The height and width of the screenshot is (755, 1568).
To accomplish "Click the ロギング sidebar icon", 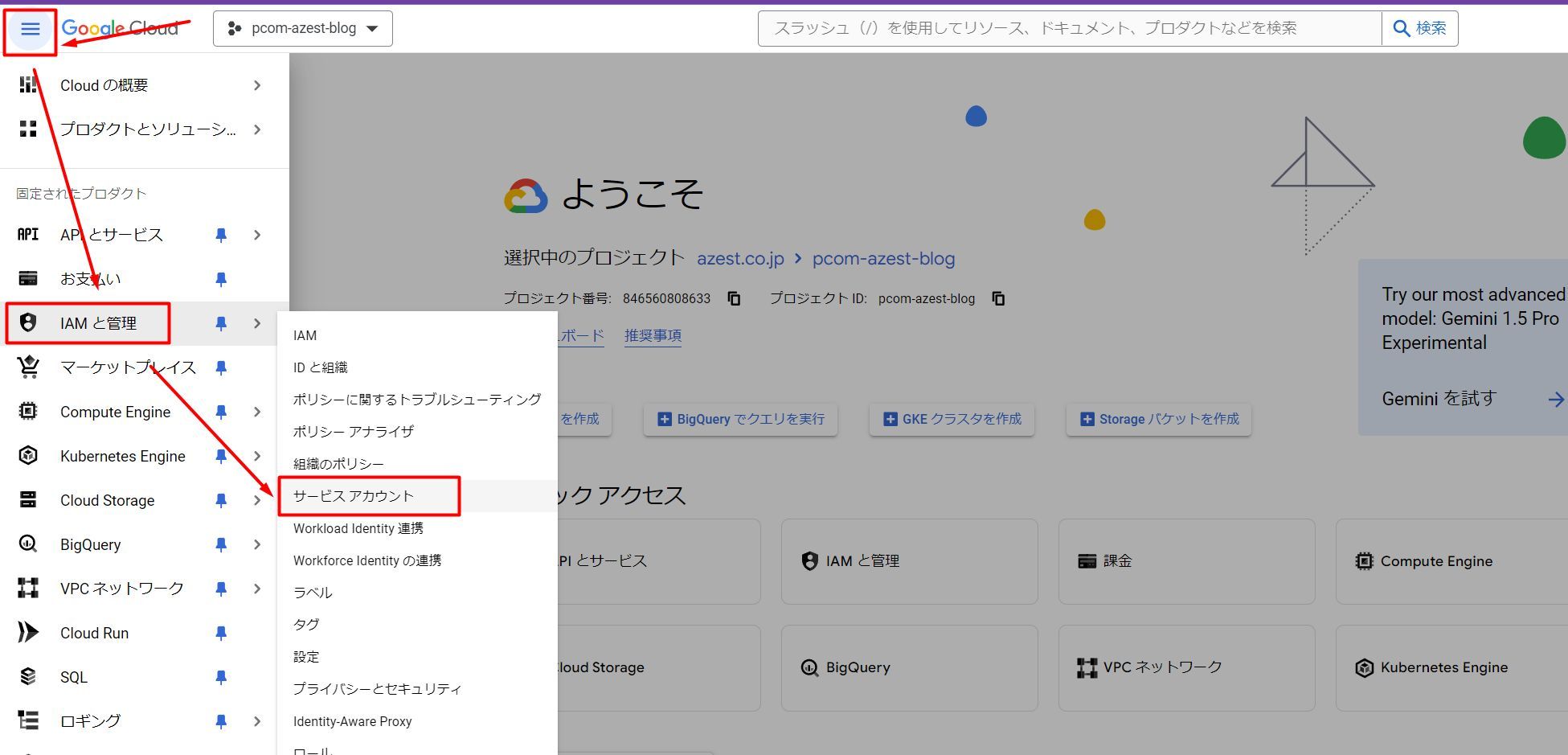I will [x=28, y=721].
